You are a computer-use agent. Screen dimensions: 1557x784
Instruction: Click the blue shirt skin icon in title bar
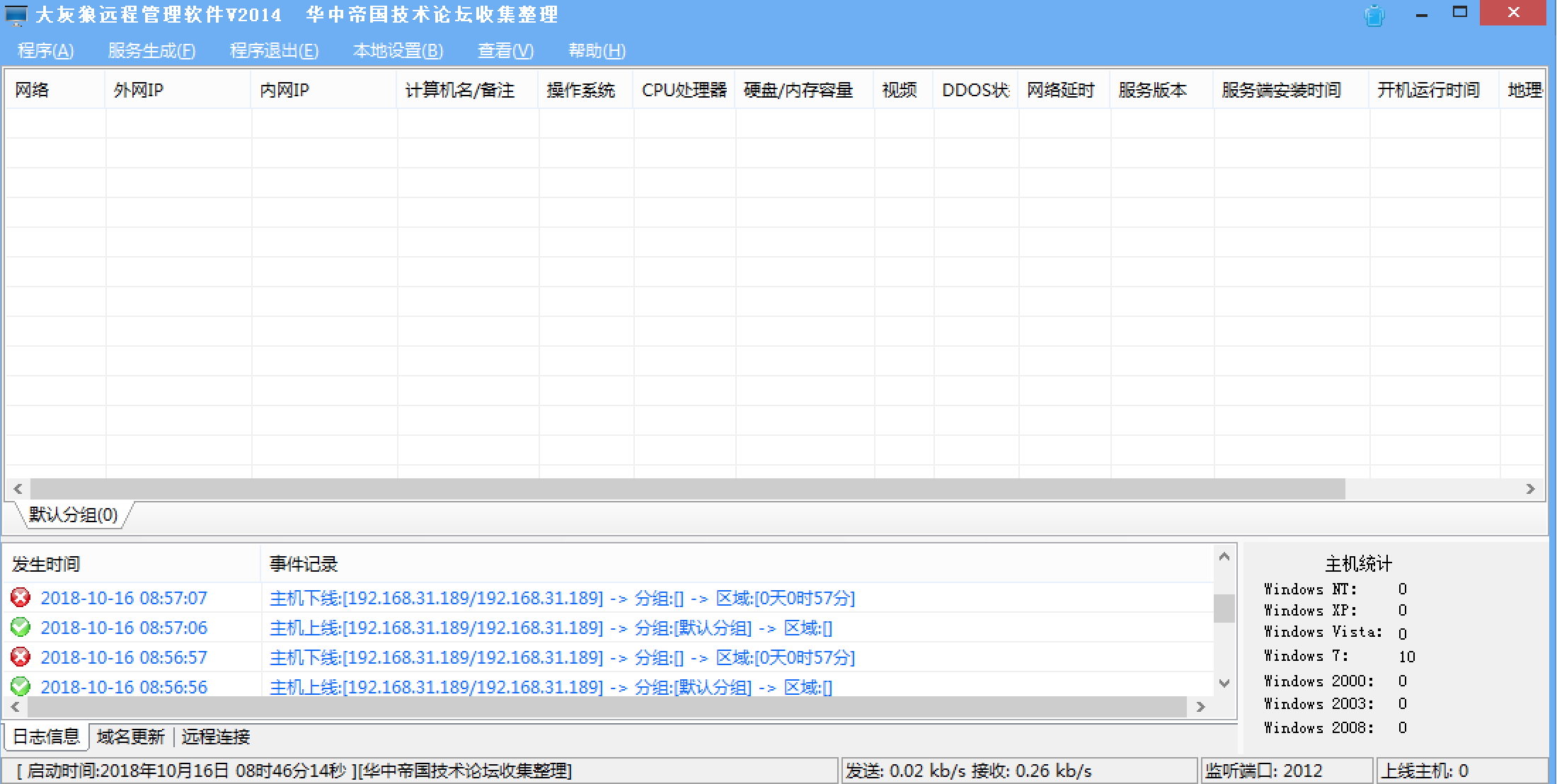(1374, 15)
